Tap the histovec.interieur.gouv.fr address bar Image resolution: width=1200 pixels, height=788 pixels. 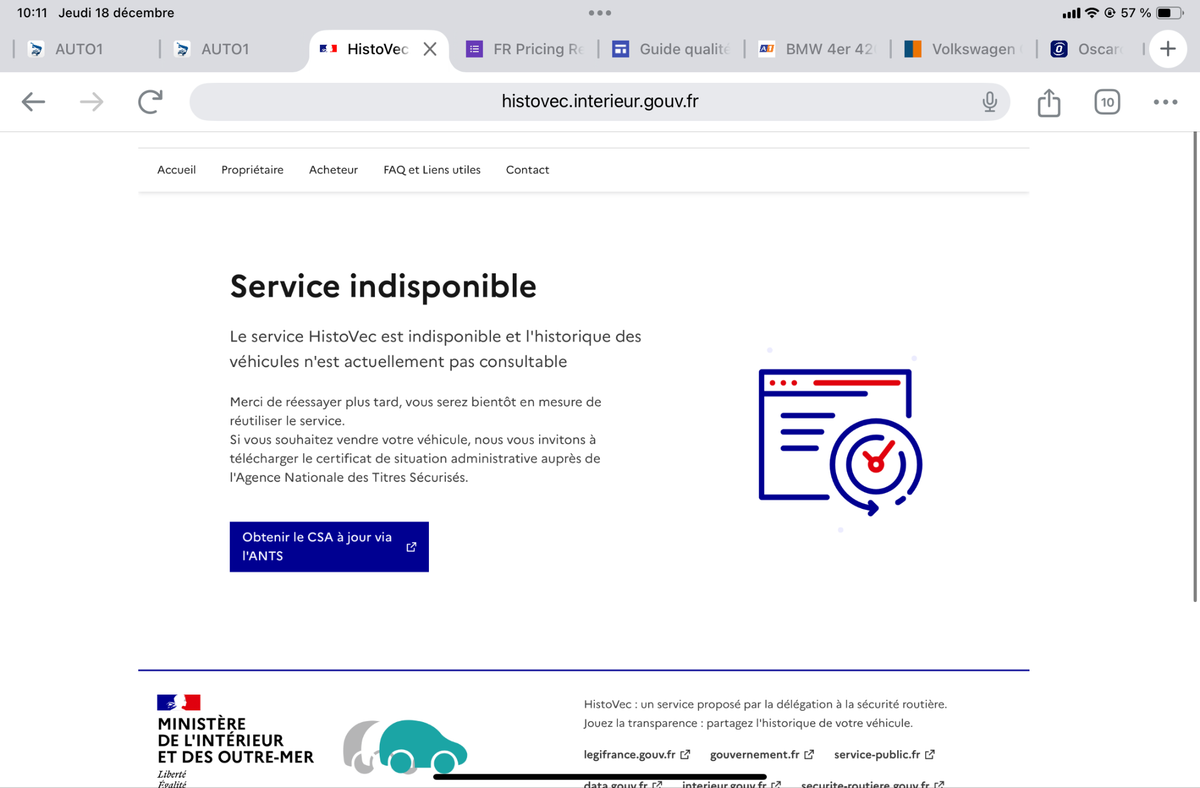coord(598,102)
